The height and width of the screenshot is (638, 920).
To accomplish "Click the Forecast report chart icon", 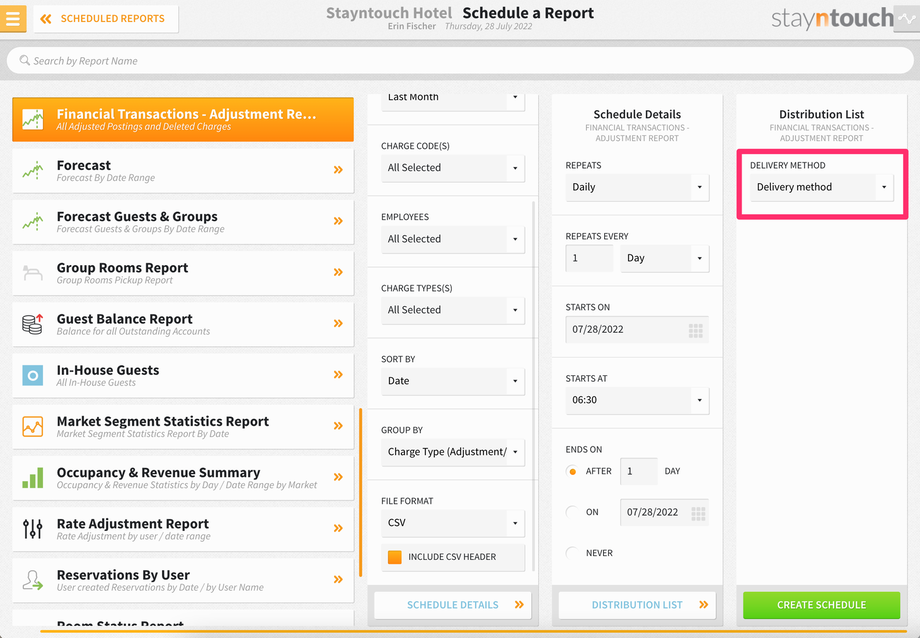I will 33,170.
